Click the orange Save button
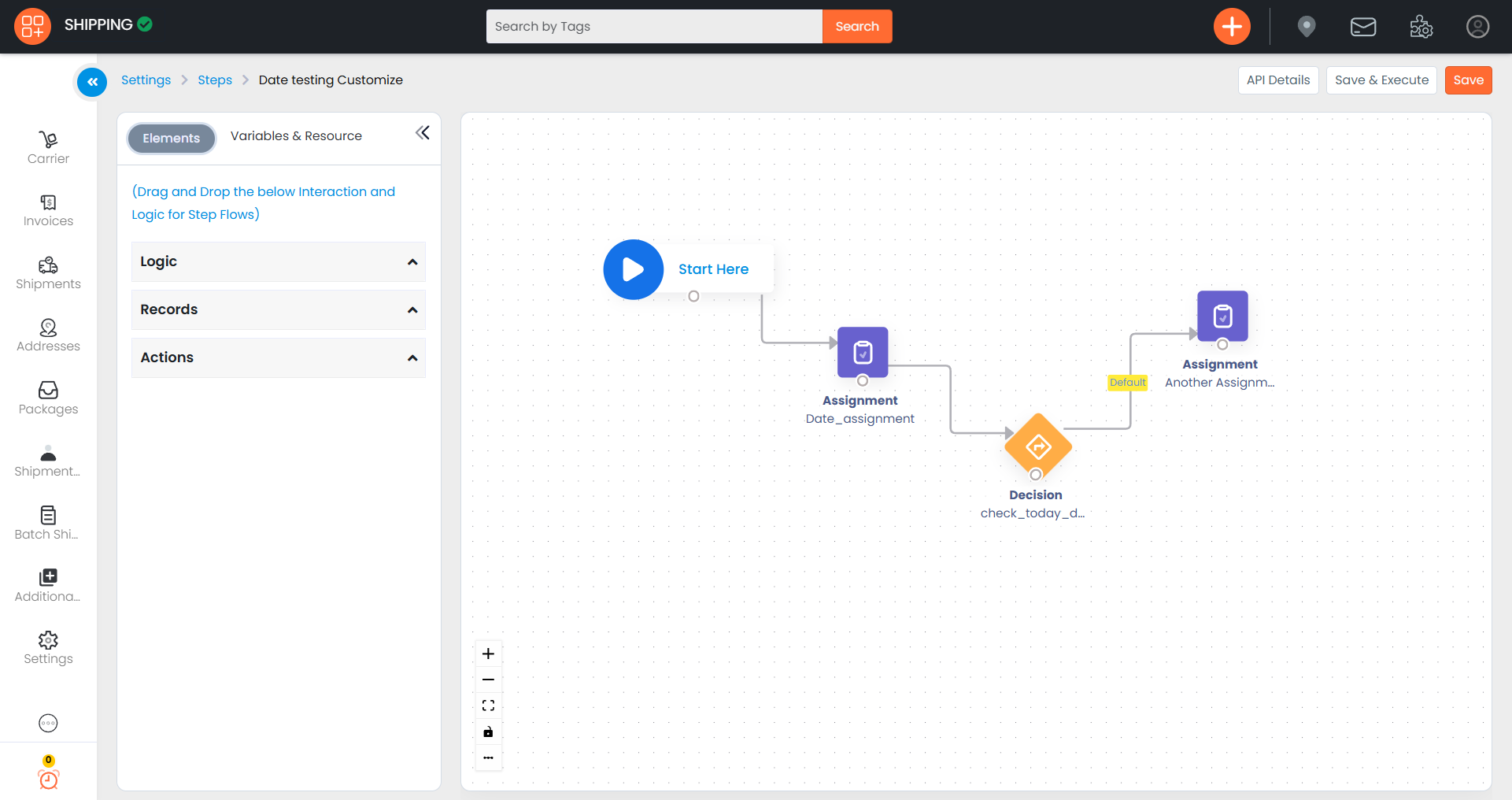The image size is (1512, 800). pos(1468,80)
